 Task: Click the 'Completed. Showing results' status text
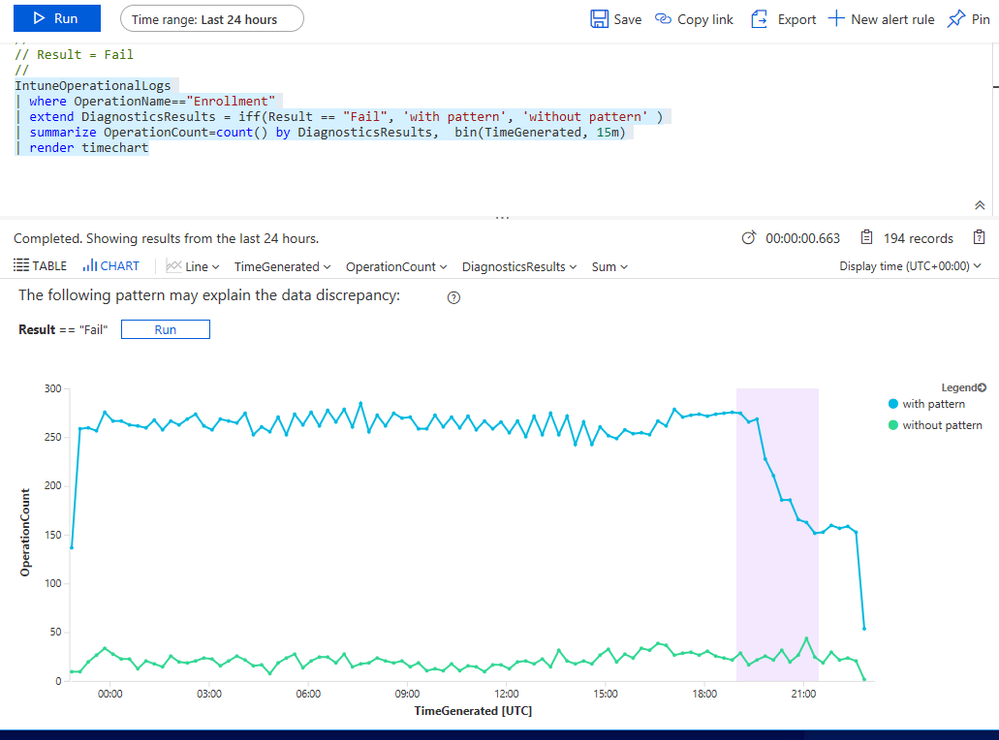coord(166,238)
